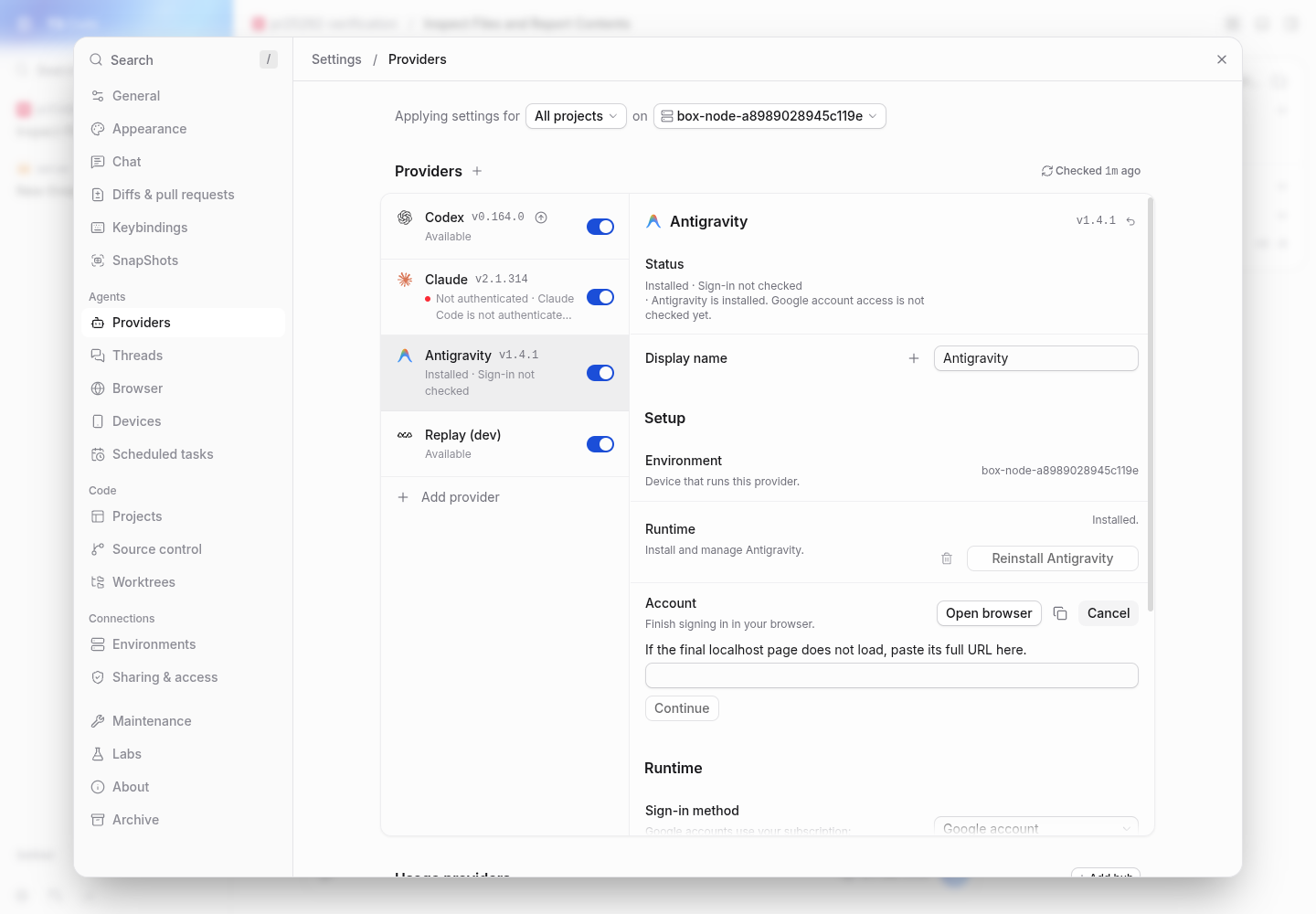The width and height of the screenshot is (1316, 914).
Task: Click the Antigravity logo in detail header
Action: click(653, 221)
